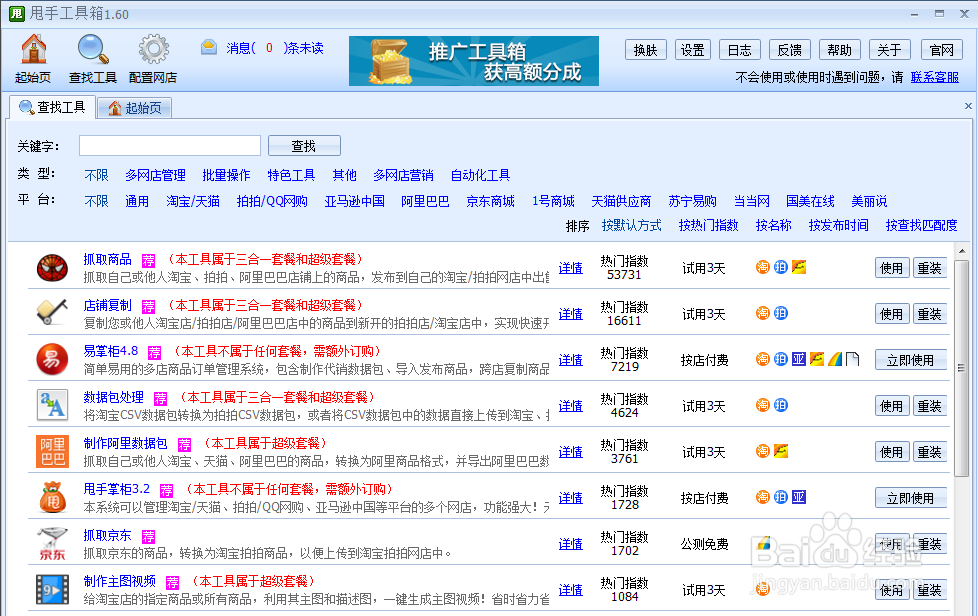The width and height of the screenshot is (978, 616).
Task: Click the 联系客服 support link
Action: point(934,77)
